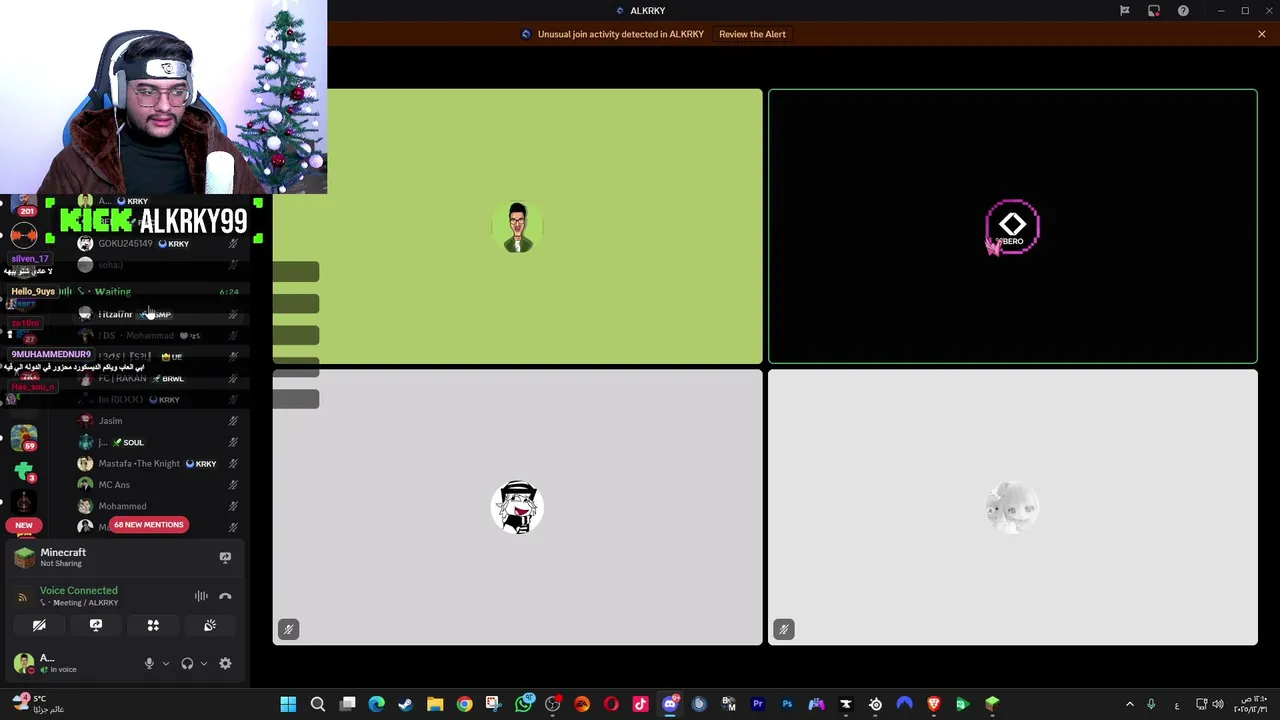Open the Meeting / ALKRKY channel link
Viewport: 1280px width, 720px height.
78,603
